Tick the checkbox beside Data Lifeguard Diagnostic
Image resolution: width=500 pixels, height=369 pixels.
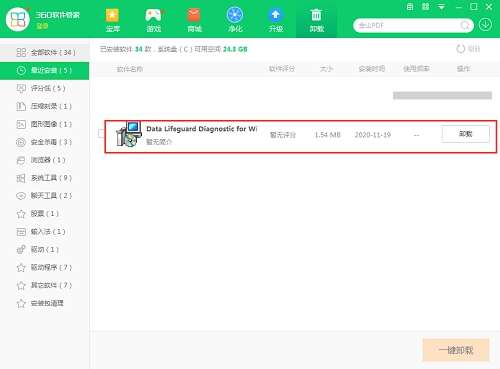point(101,133)
